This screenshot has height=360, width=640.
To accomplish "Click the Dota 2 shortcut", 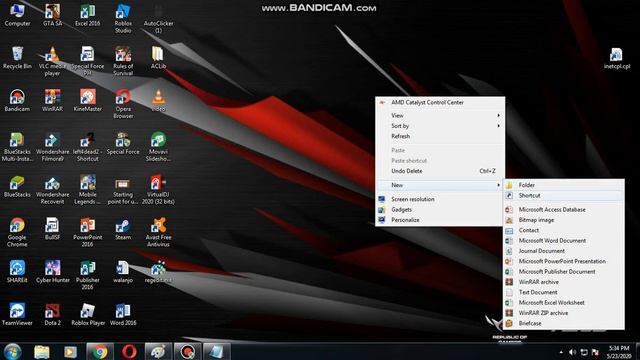I will [52, 314].
